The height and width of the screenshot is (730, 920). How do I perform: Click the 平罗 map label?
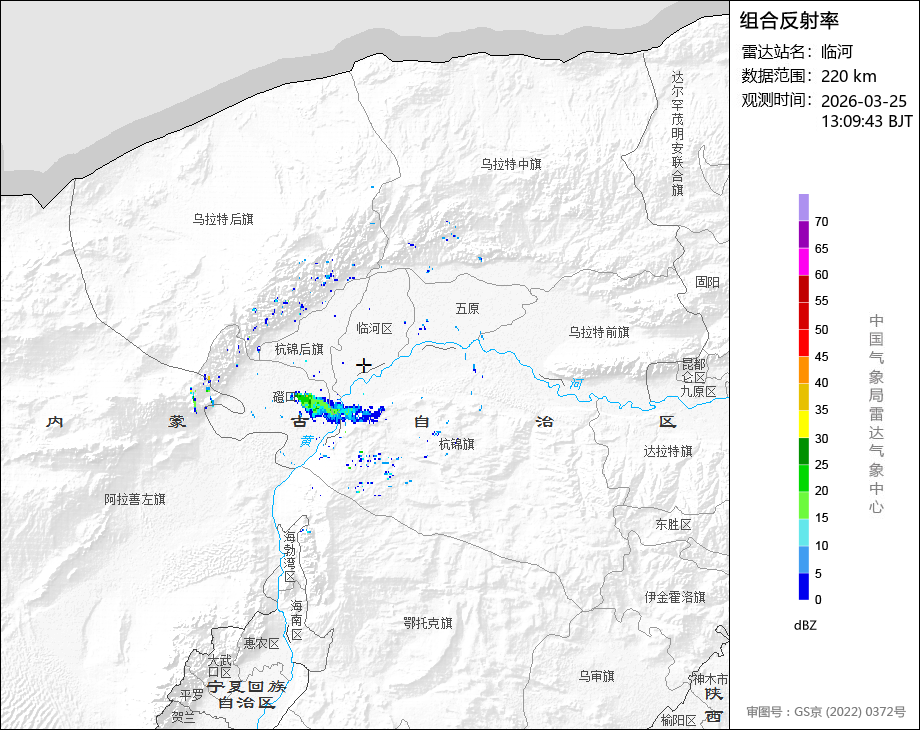[191, 695]
